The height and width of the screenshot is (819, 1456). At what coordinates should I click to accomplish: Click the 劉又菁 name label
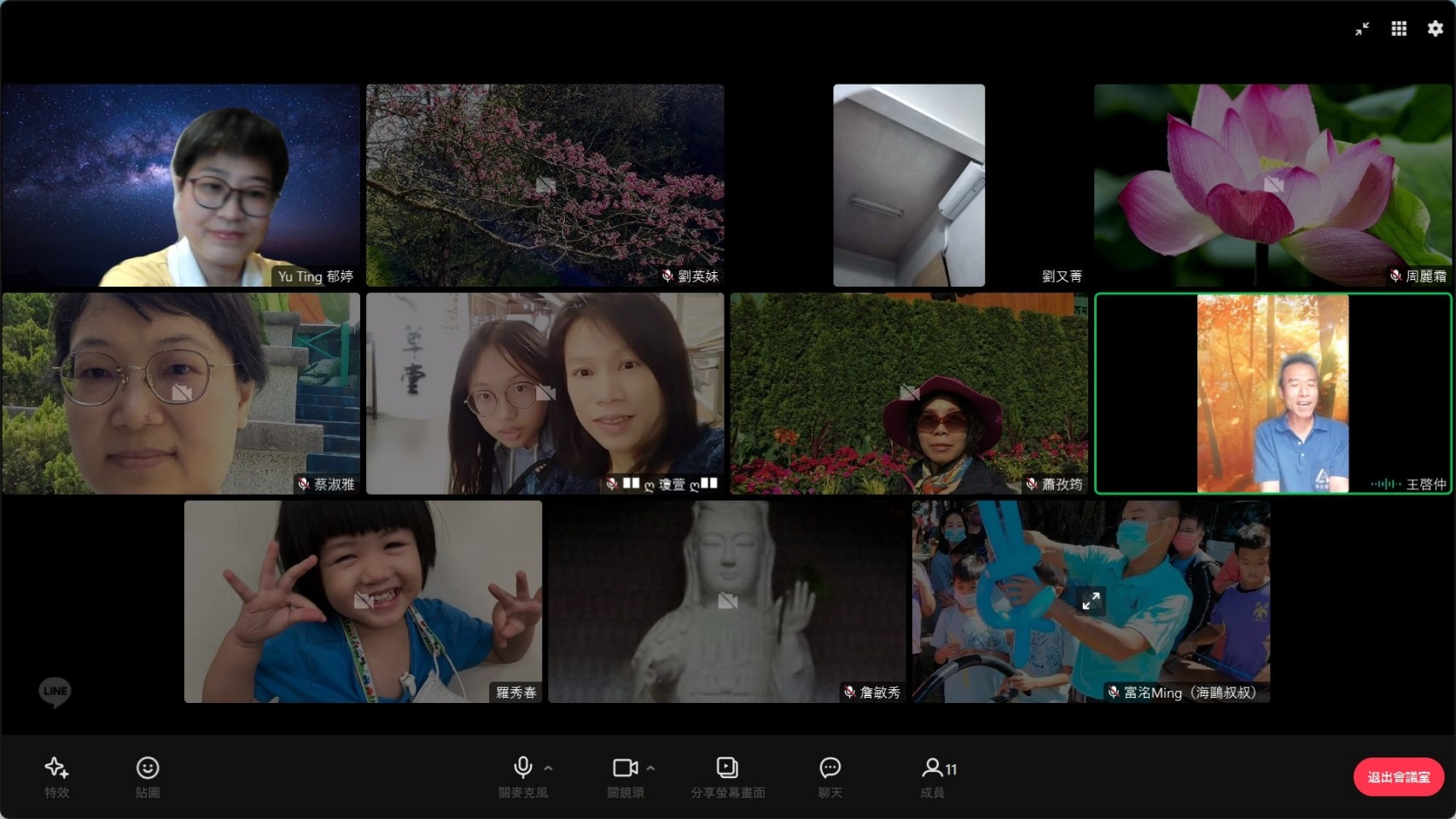[x=1061, y=276]
